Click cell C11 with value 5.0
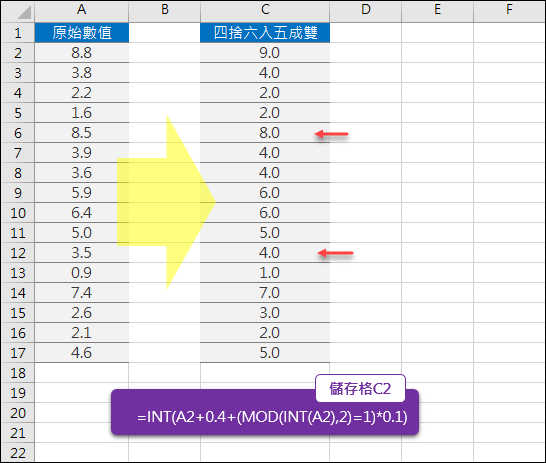The height and width of the screenshot is (463, 546). 265,233
